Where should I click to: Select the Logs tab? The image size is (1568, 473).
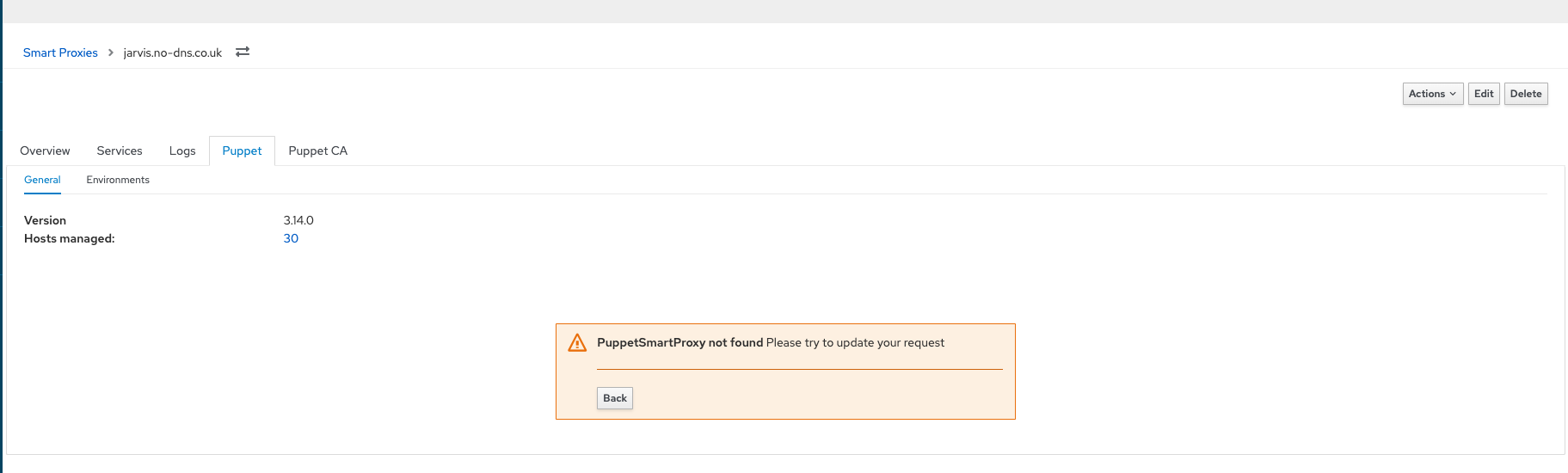tap(182, 150)
